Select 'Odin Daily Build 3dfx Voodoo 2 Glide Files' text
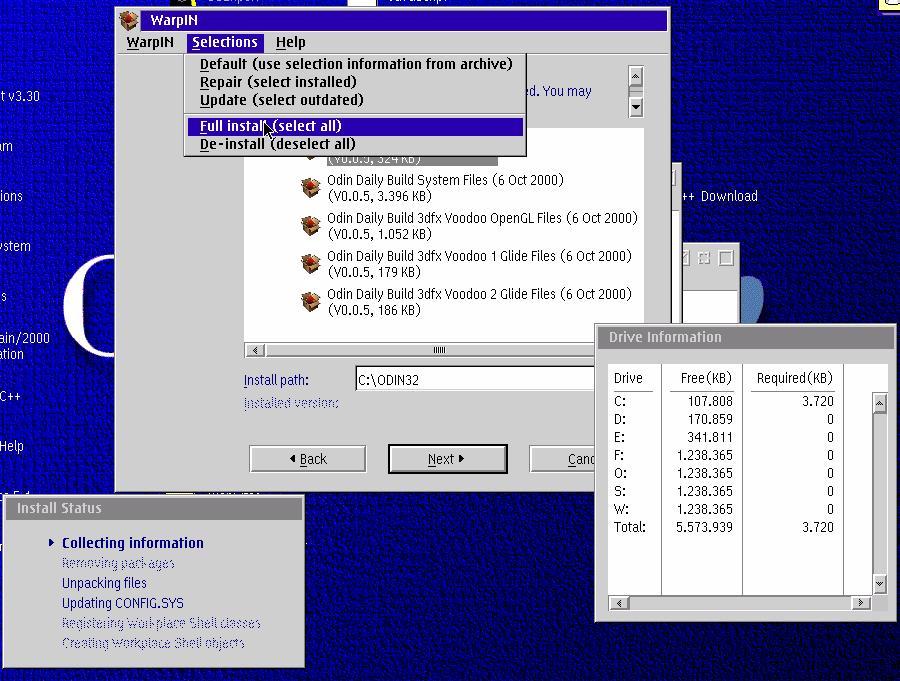This screenshot has width=900, height=681. pyautogui.click(x=480, y=301)
